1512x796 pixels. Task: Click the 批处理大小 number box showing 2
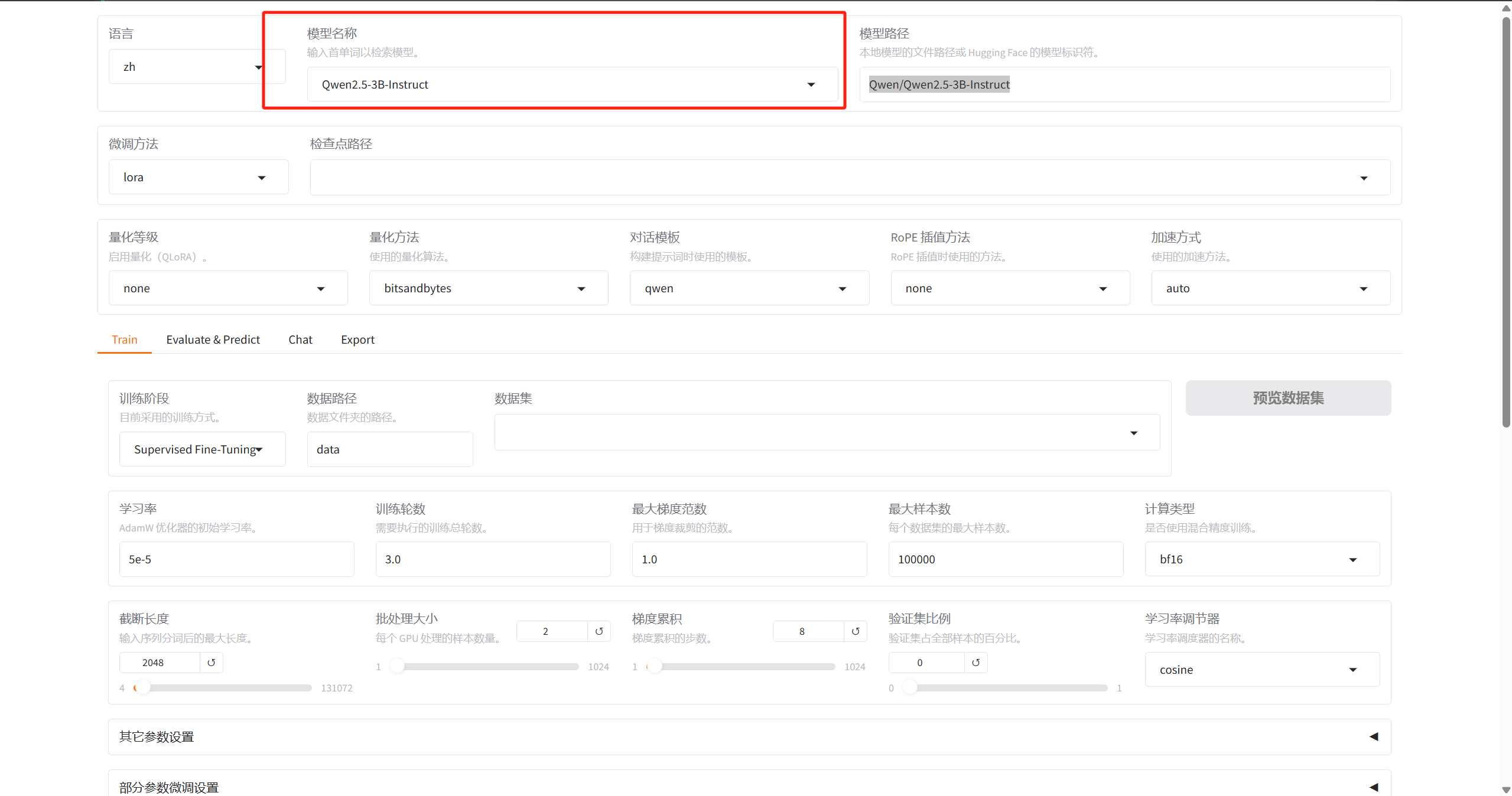(x=552, y=631)
